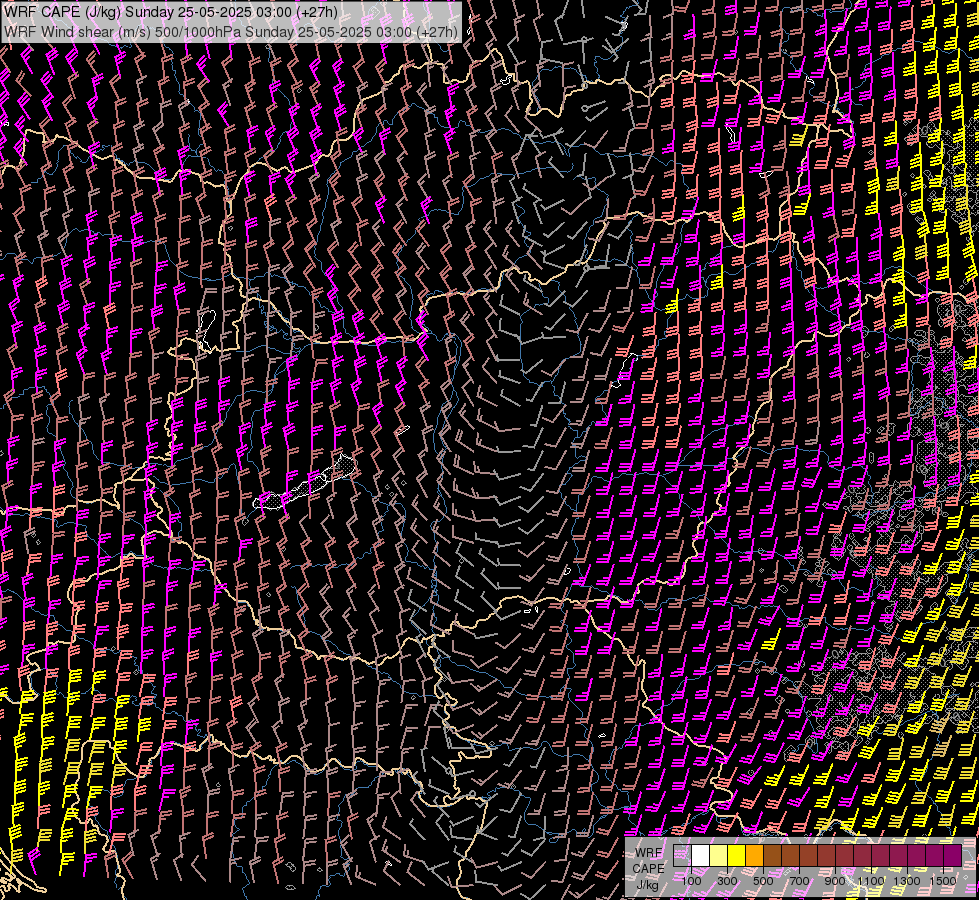
Task: Select the bright yellow CAPE legend swatch
Action: click(736, 855)
